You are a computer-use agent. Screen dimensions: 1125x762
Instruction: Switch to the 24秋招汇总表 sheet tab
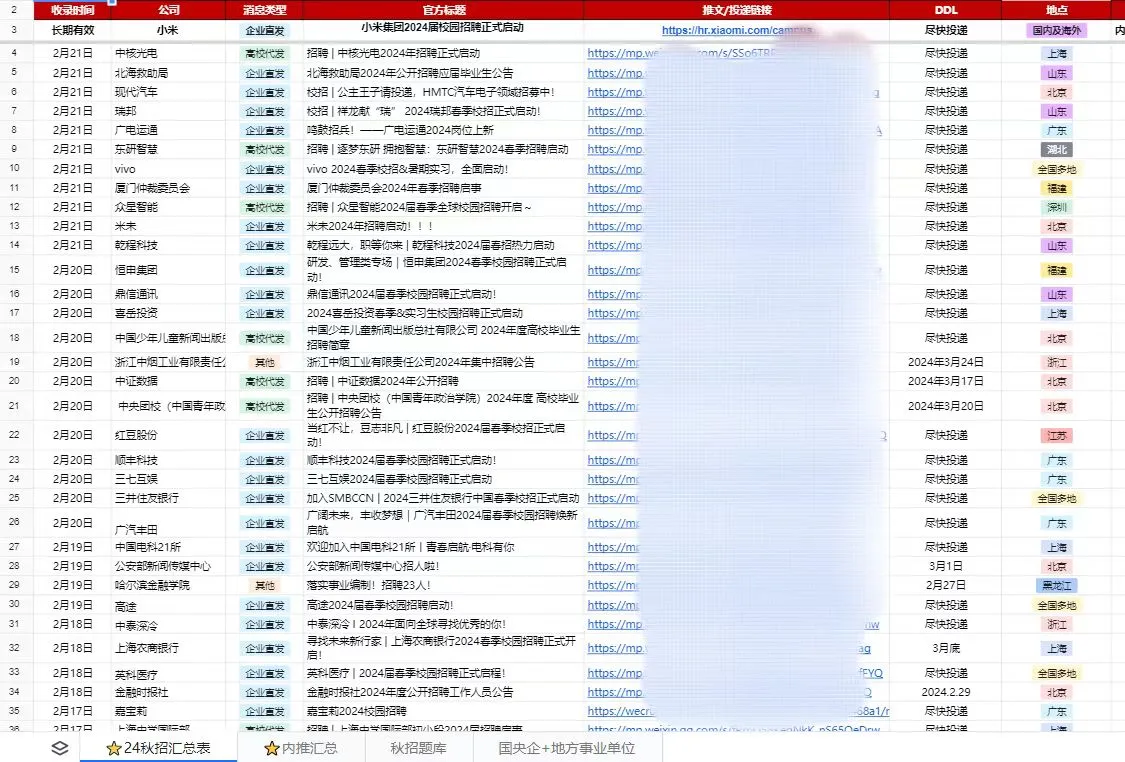(158, 748)
